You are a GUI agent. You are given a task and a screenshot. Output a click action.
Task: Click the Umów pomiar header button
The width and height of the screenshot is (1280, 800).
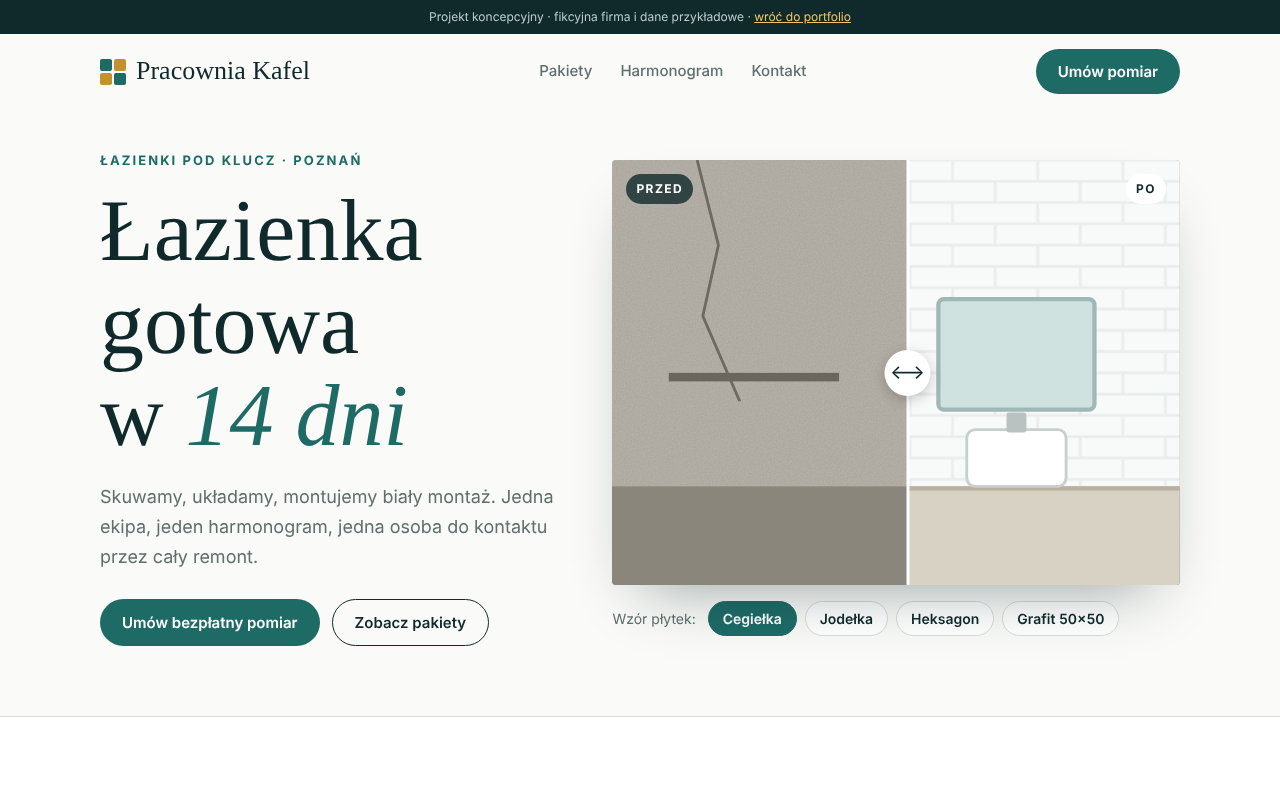pyautogui.click(x=1108, y=71)
